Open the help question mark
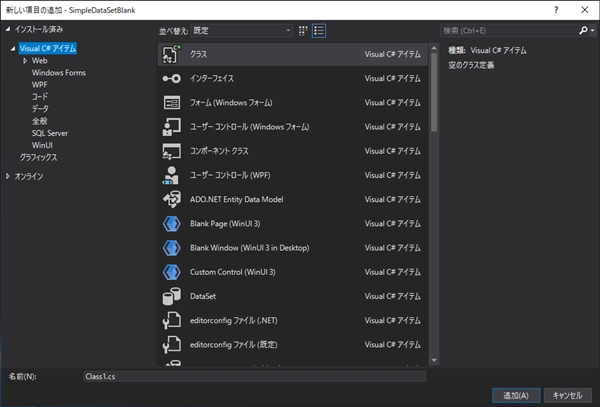This screenshot has height=407, width=600. [x=556, y=10]
